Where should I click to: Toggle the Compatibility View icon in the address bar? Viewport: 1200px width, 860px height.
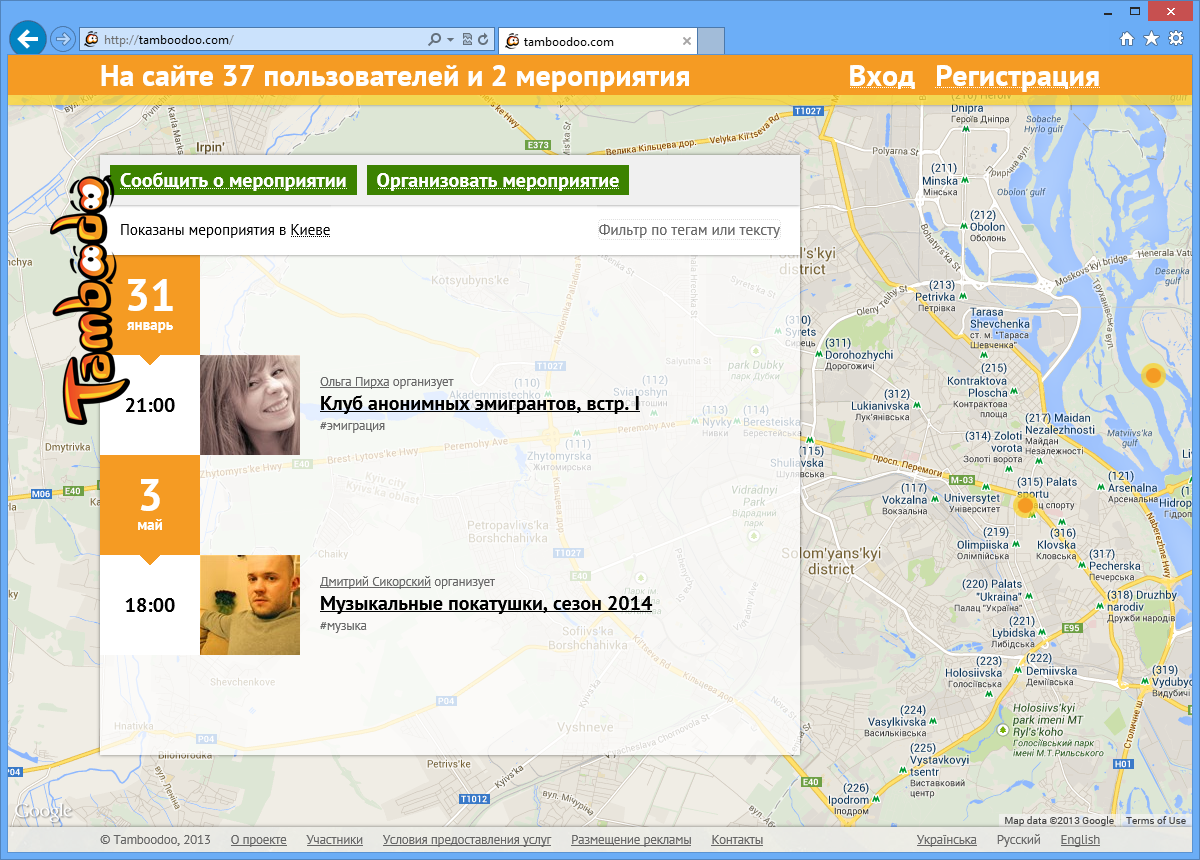point(467,40)
